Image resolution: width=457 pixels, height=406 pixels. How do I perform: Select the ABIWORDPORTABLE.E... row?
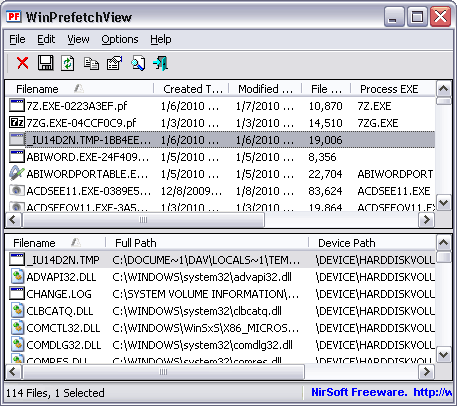[220, 174]
